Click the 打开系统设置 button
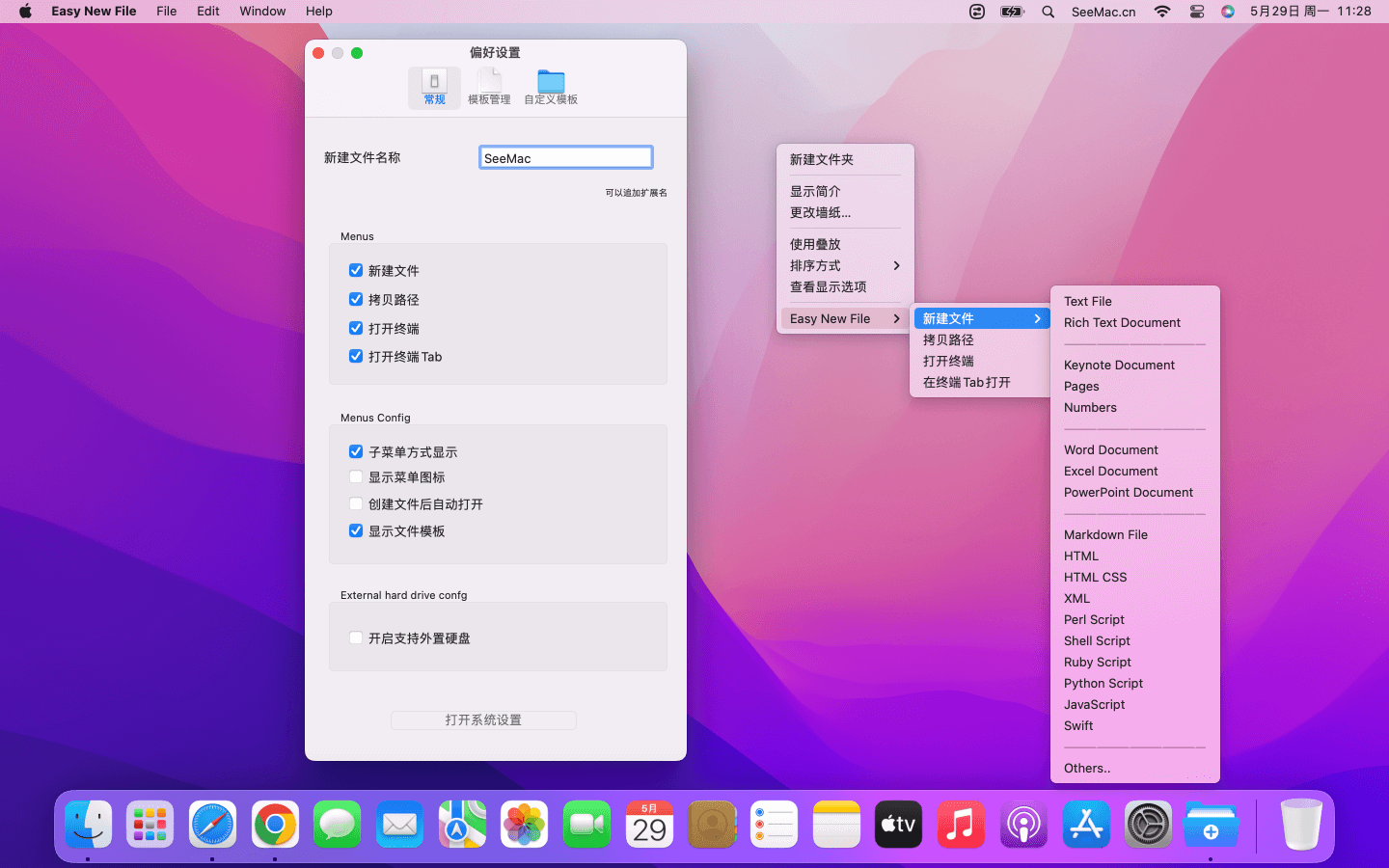 coord(483,720)
